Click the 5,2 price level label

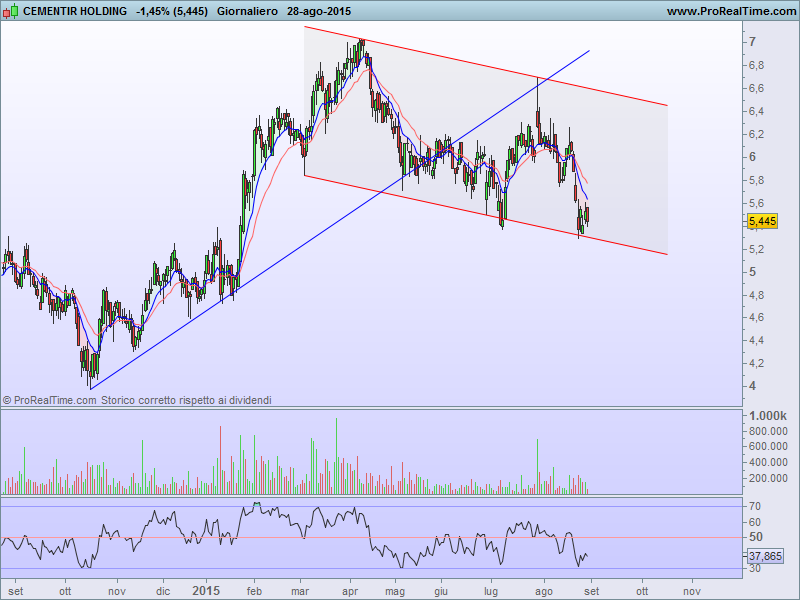(x=757, y=249)
